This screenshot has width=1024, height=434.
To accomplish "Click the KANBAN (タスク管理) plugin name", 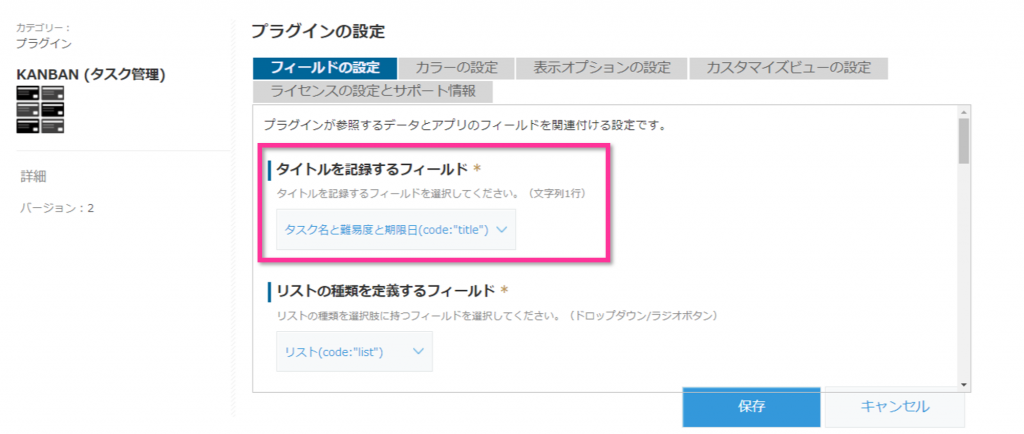I will point(91,76).
